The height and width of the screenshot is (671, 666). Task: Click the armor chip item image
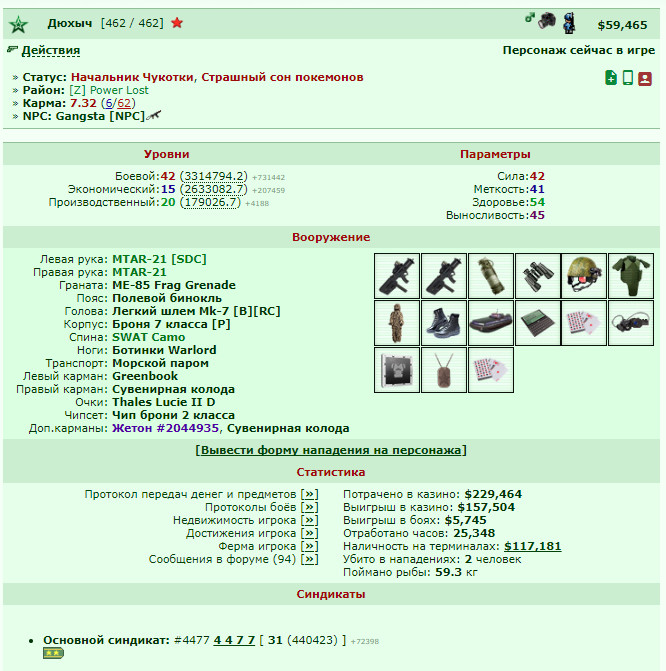click(x=397, y=370)
